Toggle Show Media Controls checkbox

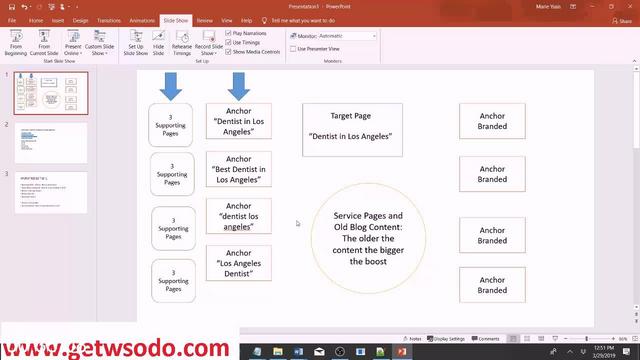[228, 52]
